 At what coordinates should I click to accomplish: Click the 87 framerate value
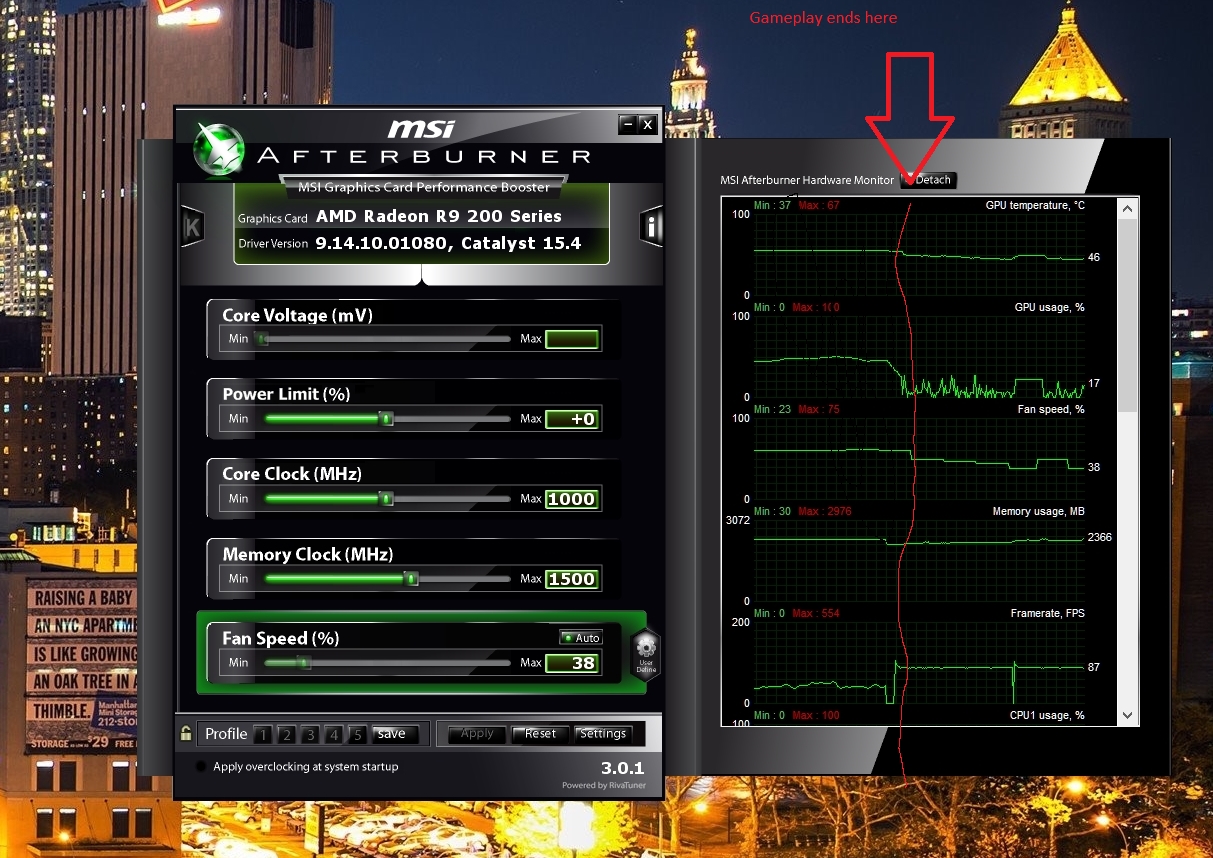[1094, 667]
